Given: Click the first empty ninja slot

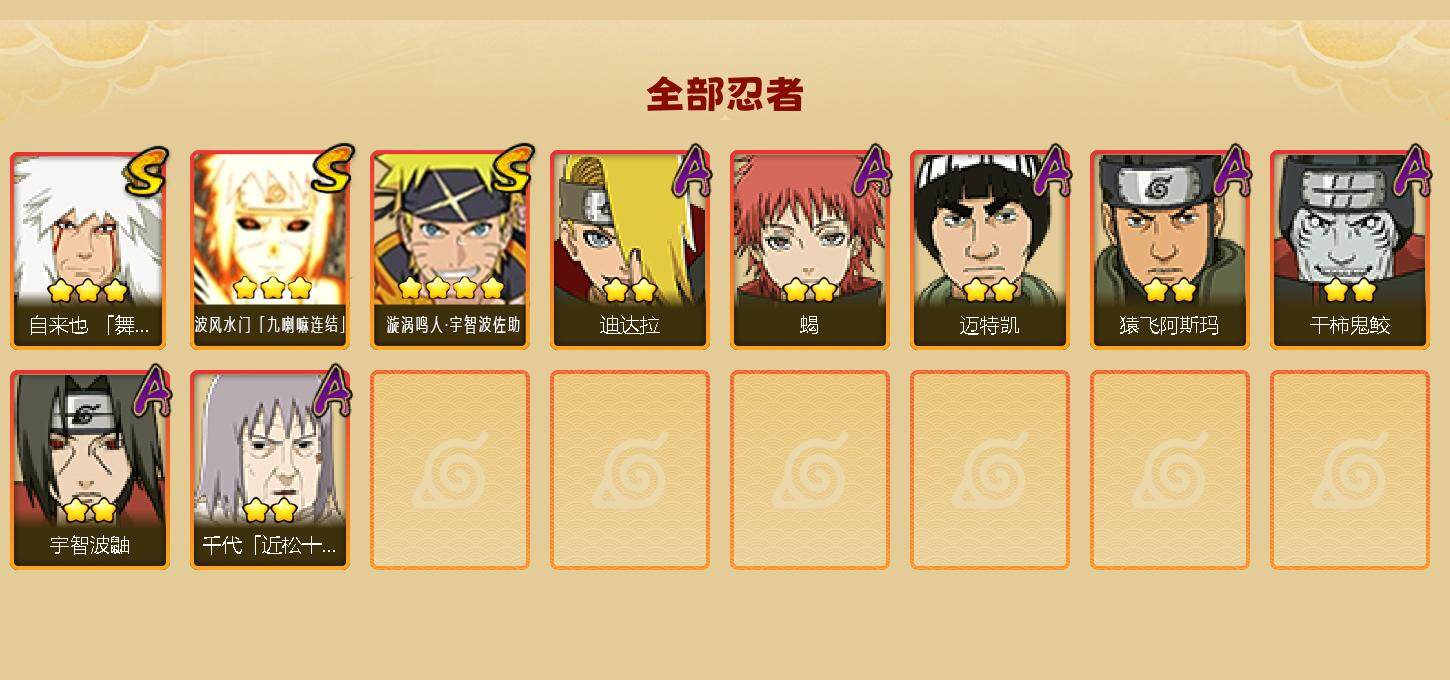Looking at the screenshot, I should pos(449,470).
